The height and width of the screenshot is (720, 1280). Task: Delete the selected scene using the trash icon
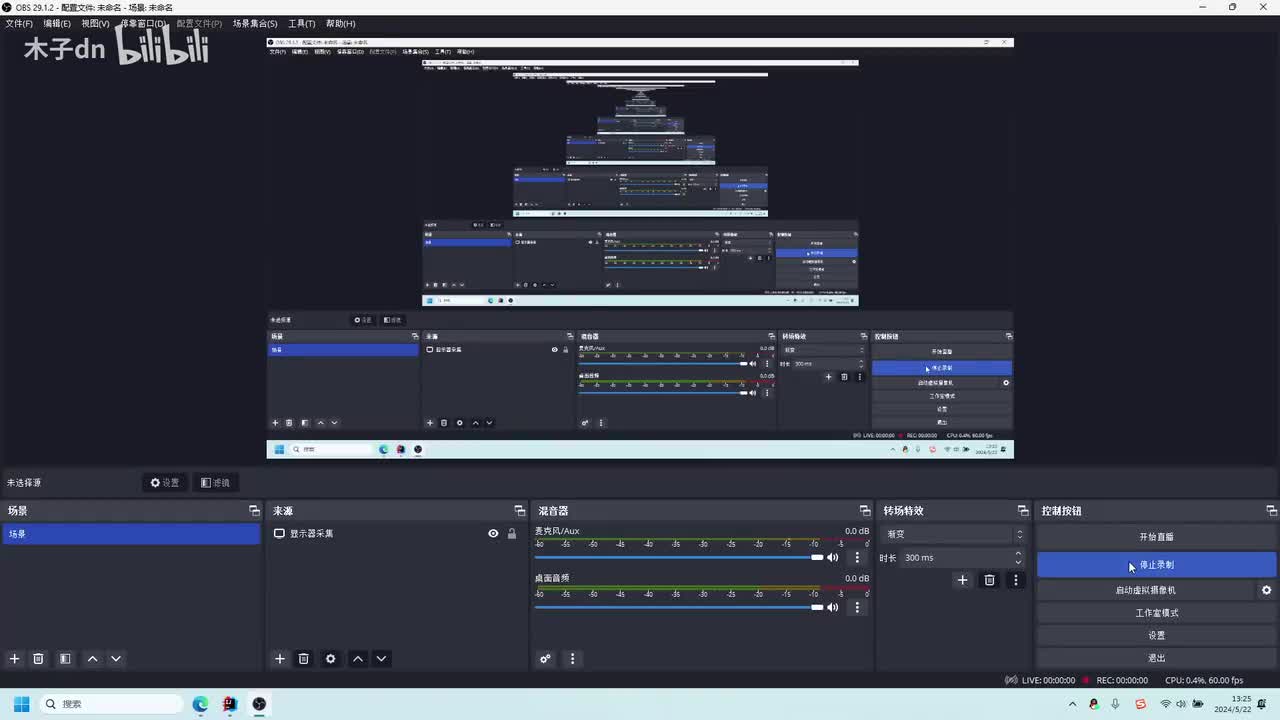39,659
